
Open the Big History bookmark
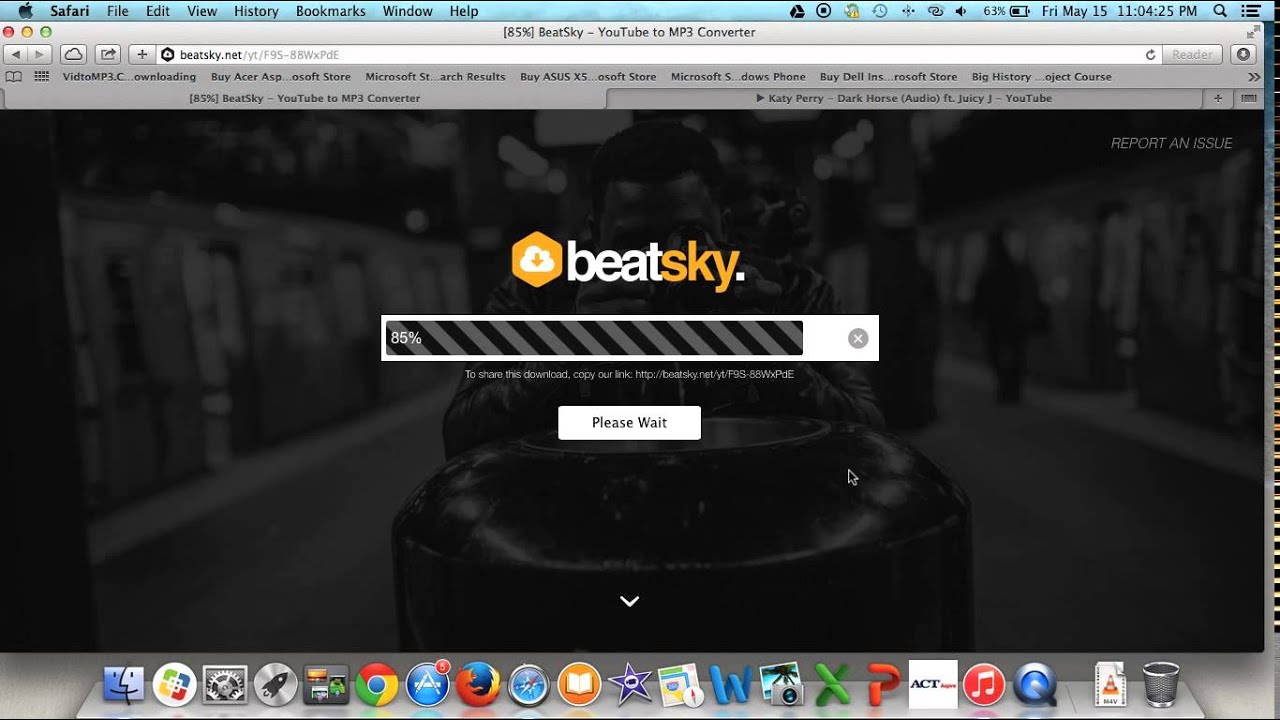coord(1041,76)
